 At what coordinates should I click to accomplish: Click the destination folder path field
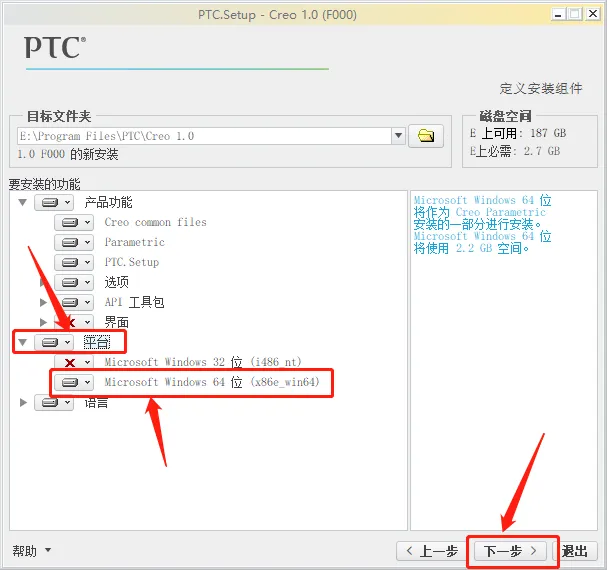[x=204, y=136]
